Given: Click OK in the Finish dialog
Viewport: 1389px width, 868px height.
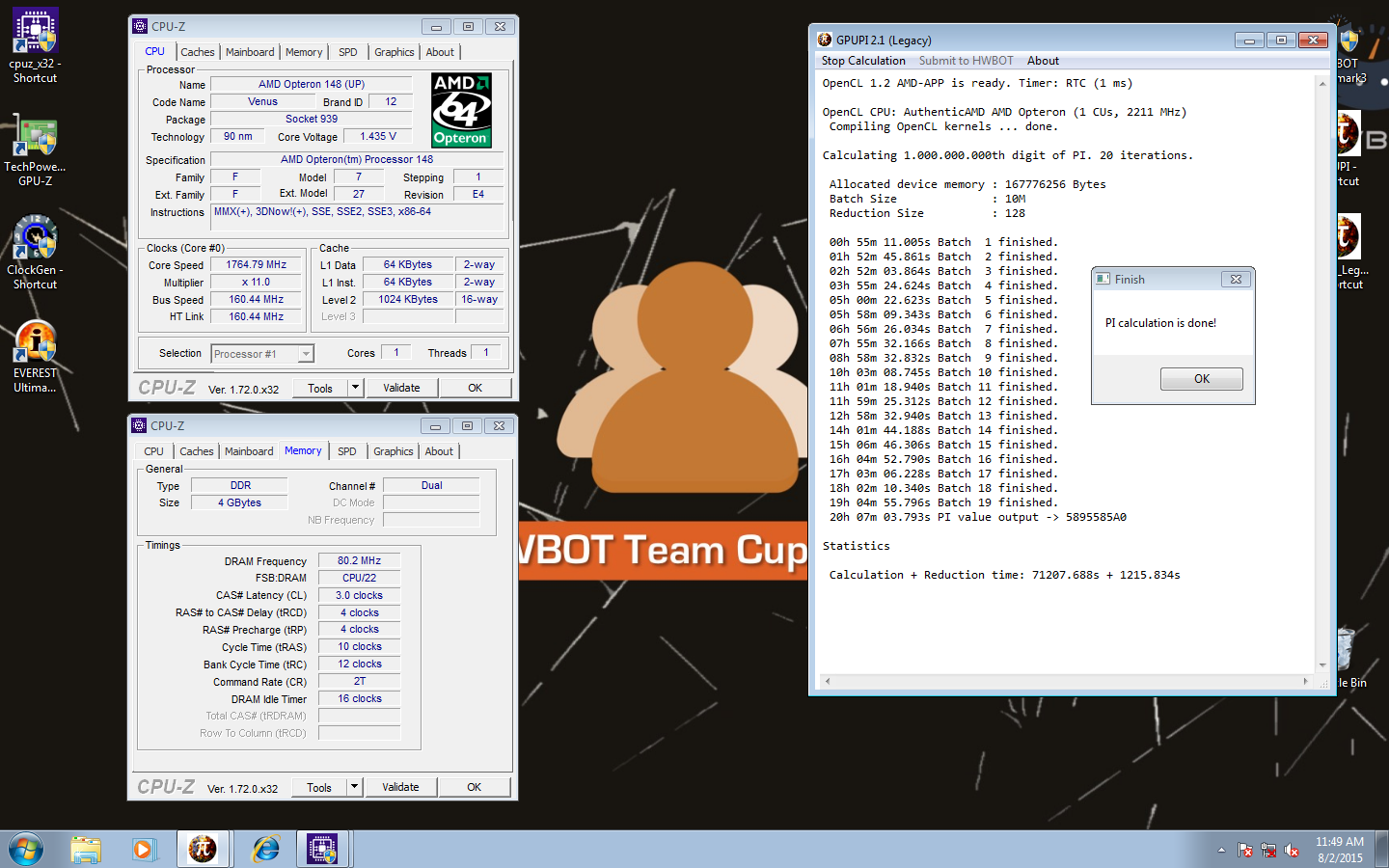Looking at the screenshot, I should click(x=1202, y=379).
